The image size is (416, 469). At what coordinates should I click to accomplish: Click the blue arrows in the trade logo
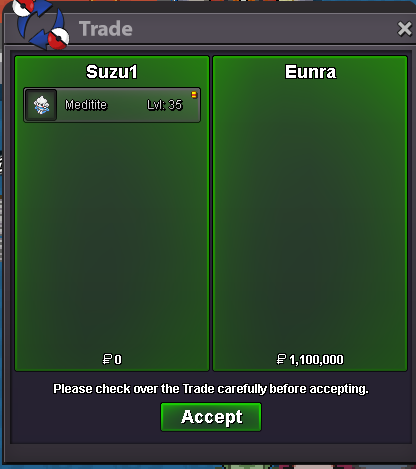coord(40,25)
